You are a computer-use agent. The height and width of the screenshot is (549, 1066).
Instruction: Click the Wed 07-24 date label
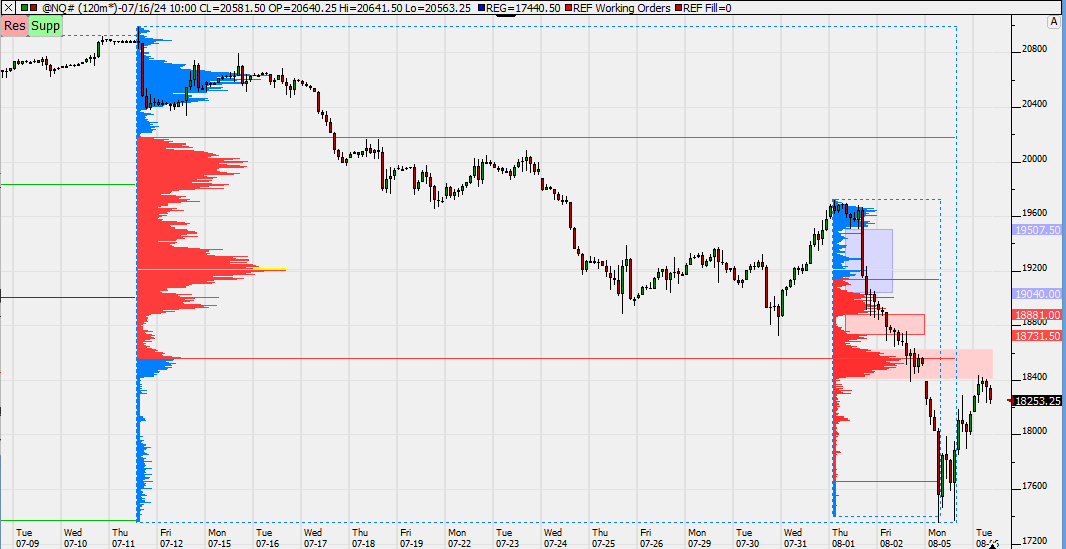pyautogui.click(x=554, y=537)
